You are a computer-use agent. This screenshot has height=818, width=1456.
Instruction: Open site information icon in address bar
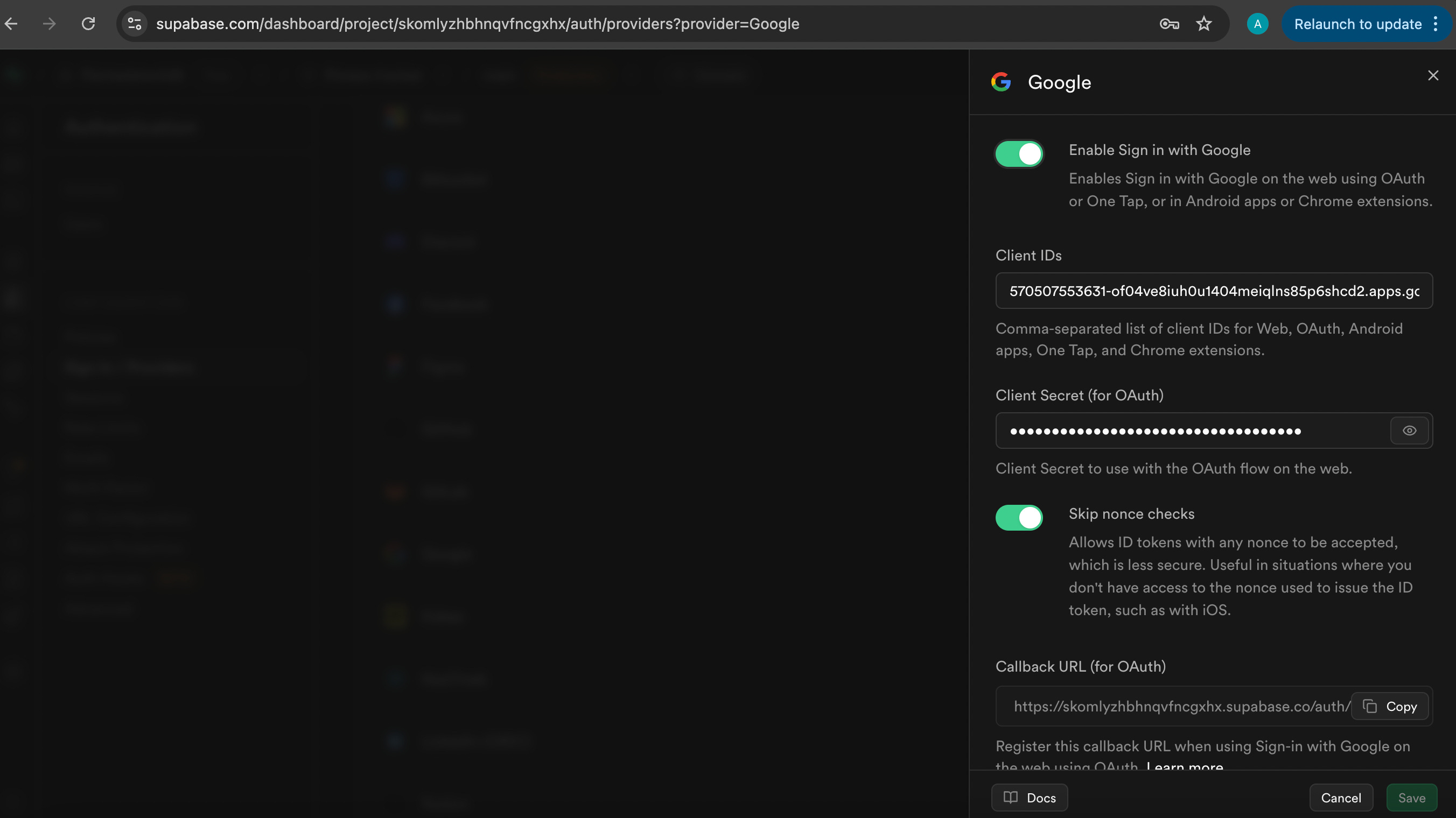135,24
